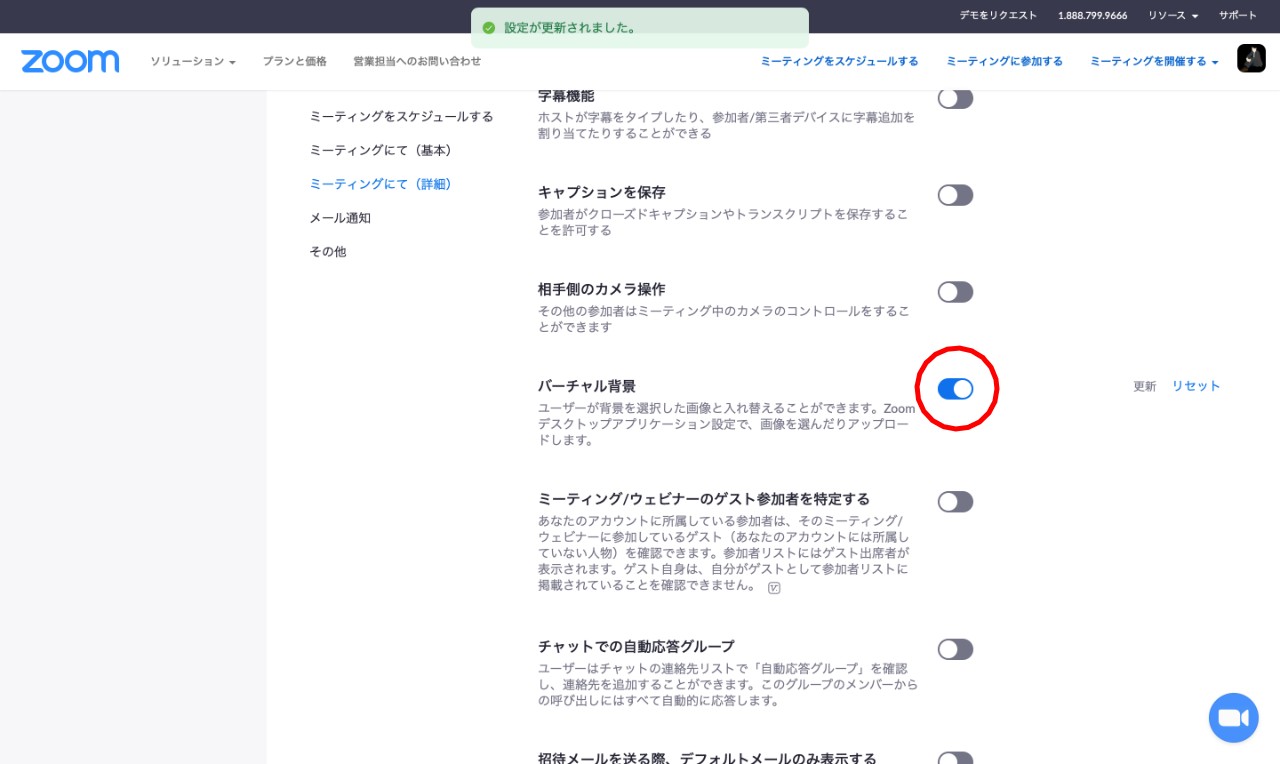Go to メール通知 sidebar section
The width and height of the screenshot is (1280, 764).
tap(340, 218)
